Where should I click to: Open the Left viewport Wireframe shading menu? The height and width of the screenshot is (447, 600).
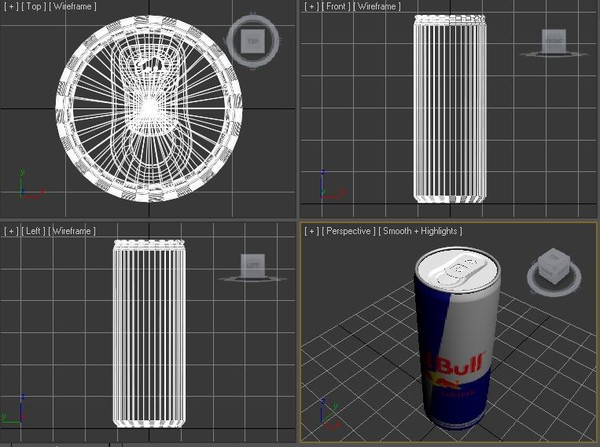pyautogui.click(x=72, y=231)
